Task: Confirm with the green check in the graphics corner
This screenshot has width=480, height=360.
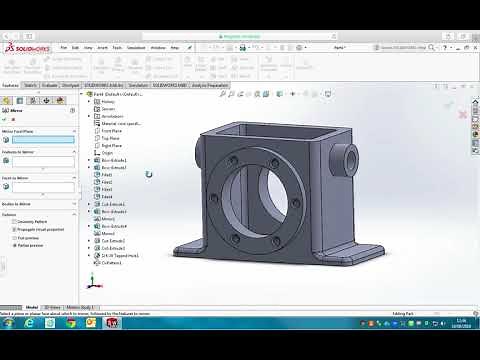Action: coord(448,106)
